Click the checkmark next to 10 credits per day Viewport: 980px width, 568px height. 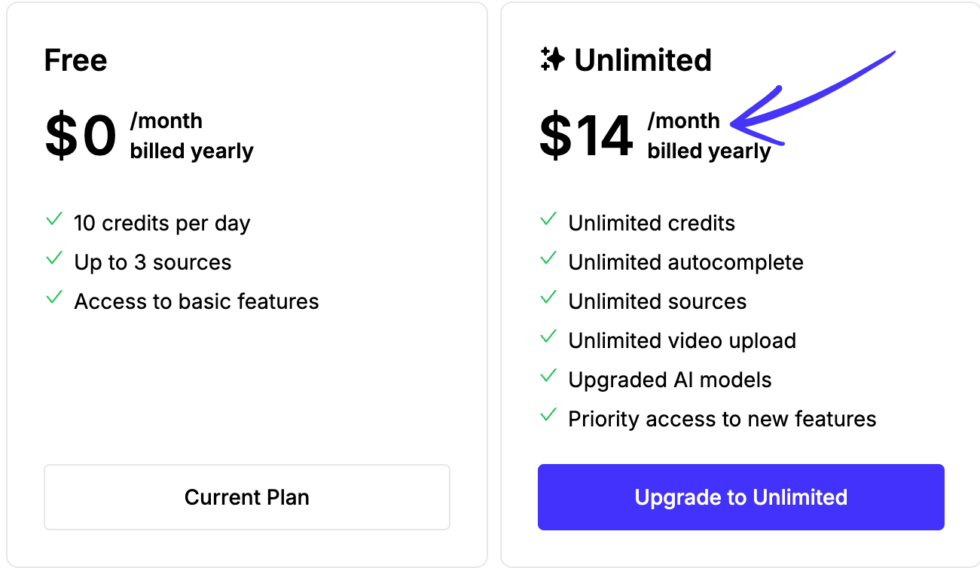(54, 220)
